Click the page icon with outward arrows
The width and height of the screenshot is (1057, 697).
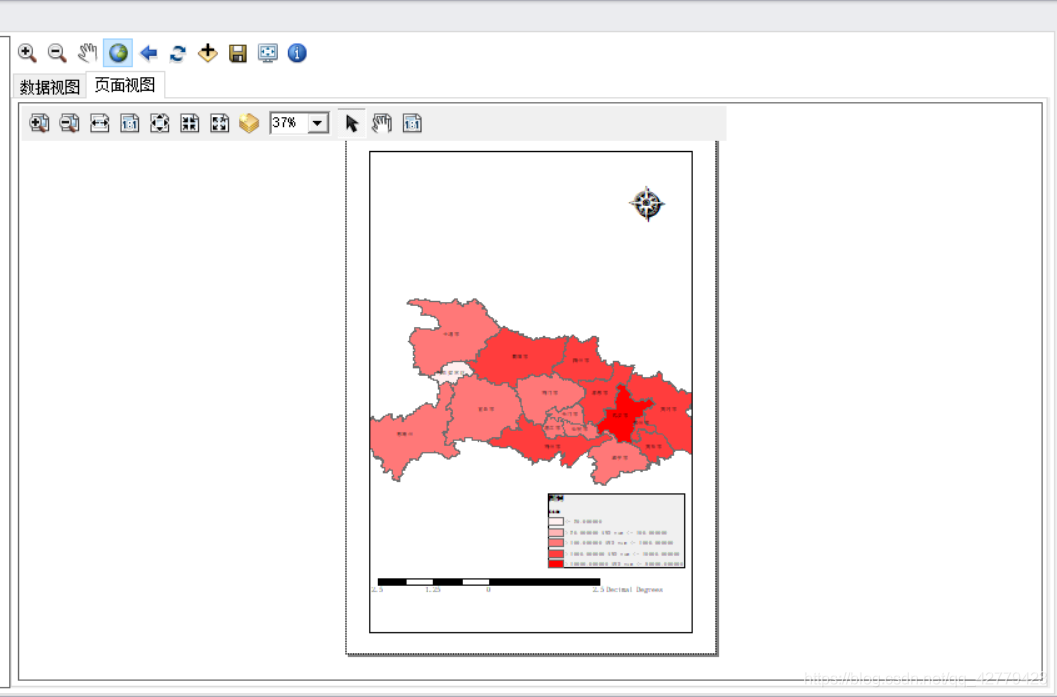(160, 123)
